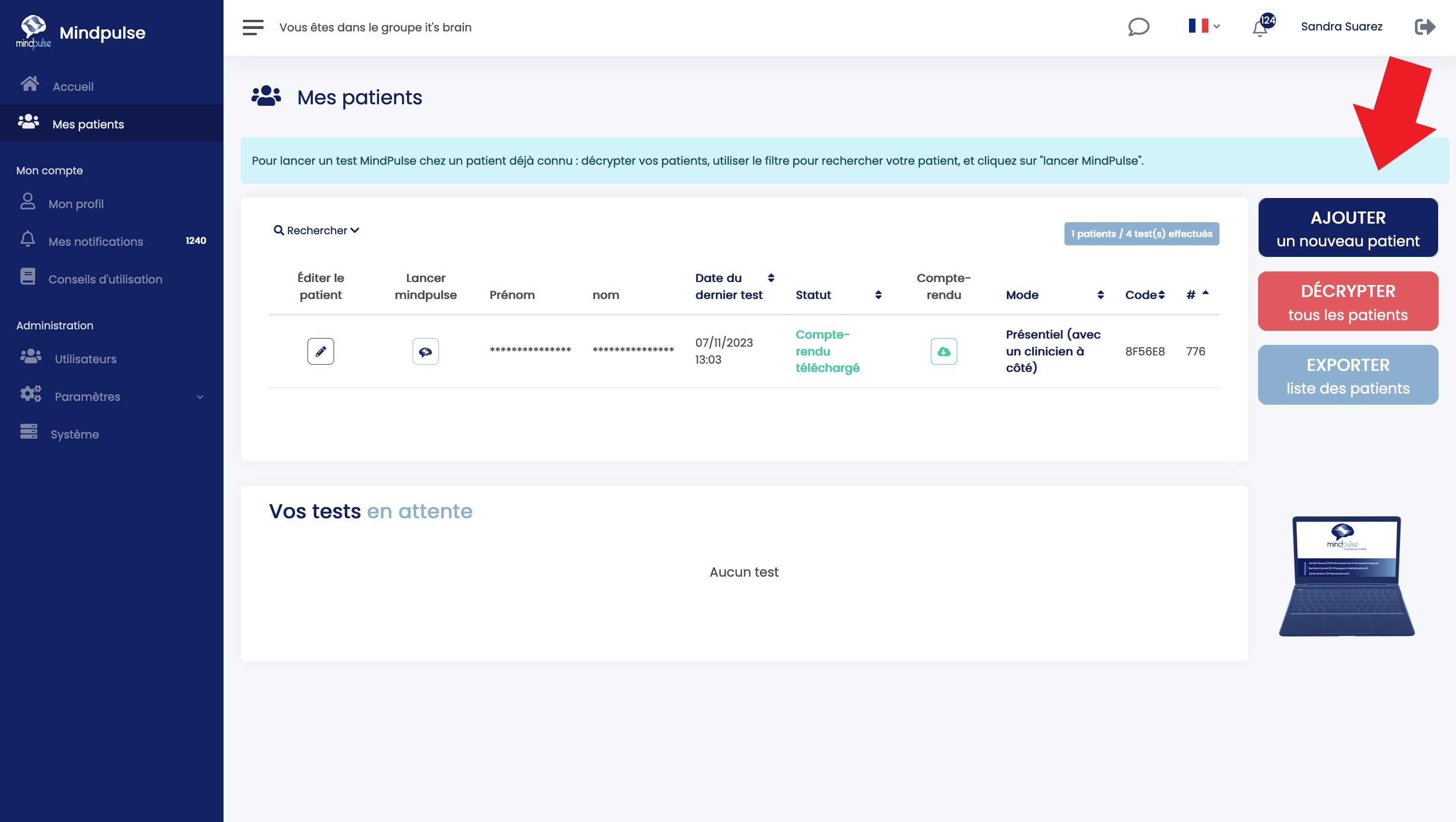Image resolution: width=1456 pixels, height=822 pixels.
Task: Click the Éditer le patient column header
Action: [x=321, y=286]
